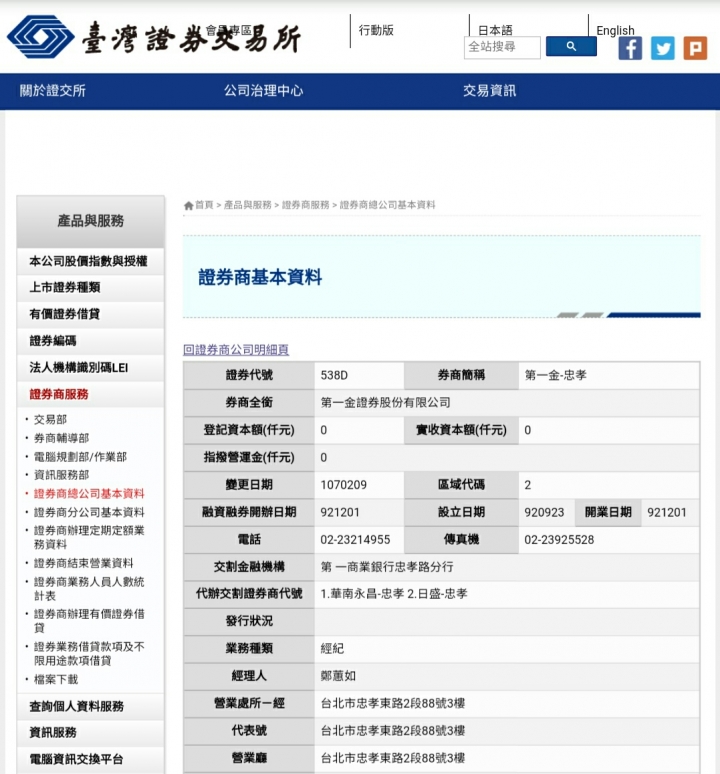This screenshot has height=774, width=720.
Task: Click the 證券商基本資料 page heading
Action: 260,277
